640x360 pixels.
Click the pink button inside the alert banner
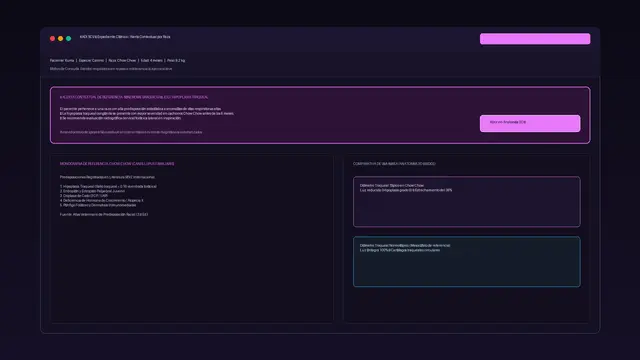(530, 123)
